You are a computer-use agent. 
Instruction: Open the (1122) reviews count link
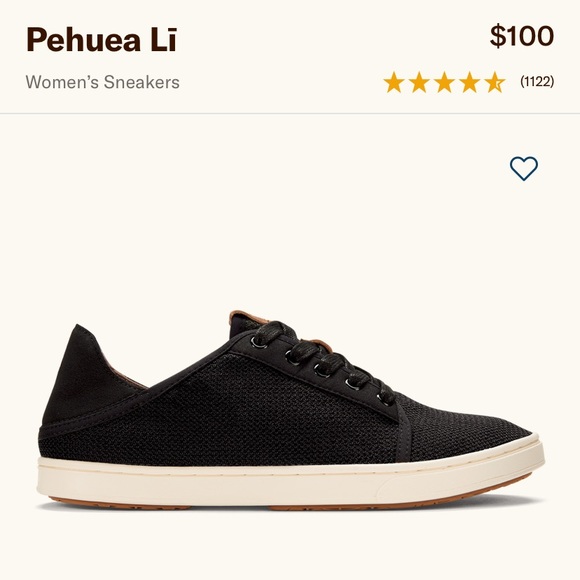(537, 81)
